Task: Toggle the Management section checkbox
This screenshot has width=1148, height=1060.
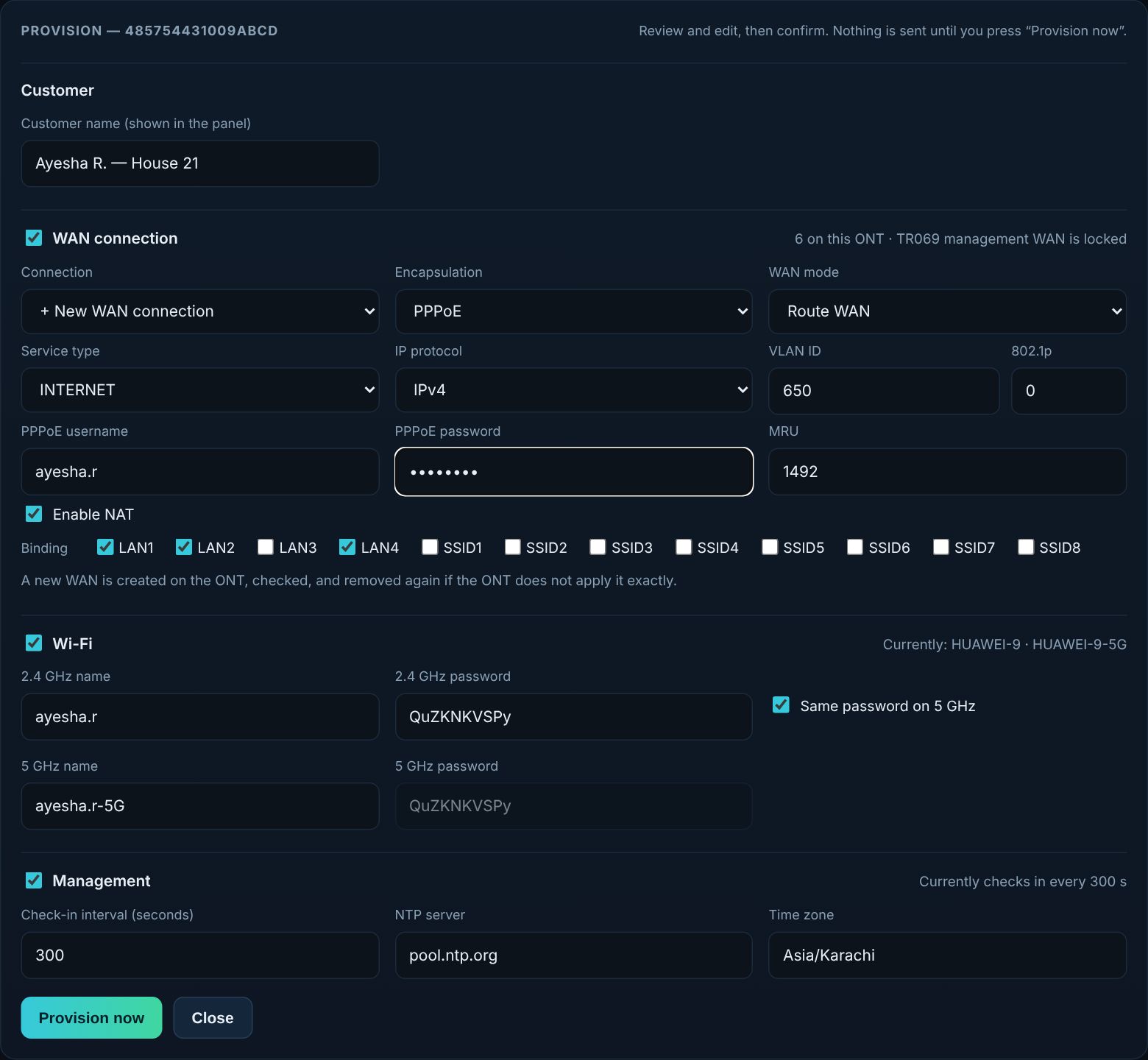Action: tap(34, 880)
